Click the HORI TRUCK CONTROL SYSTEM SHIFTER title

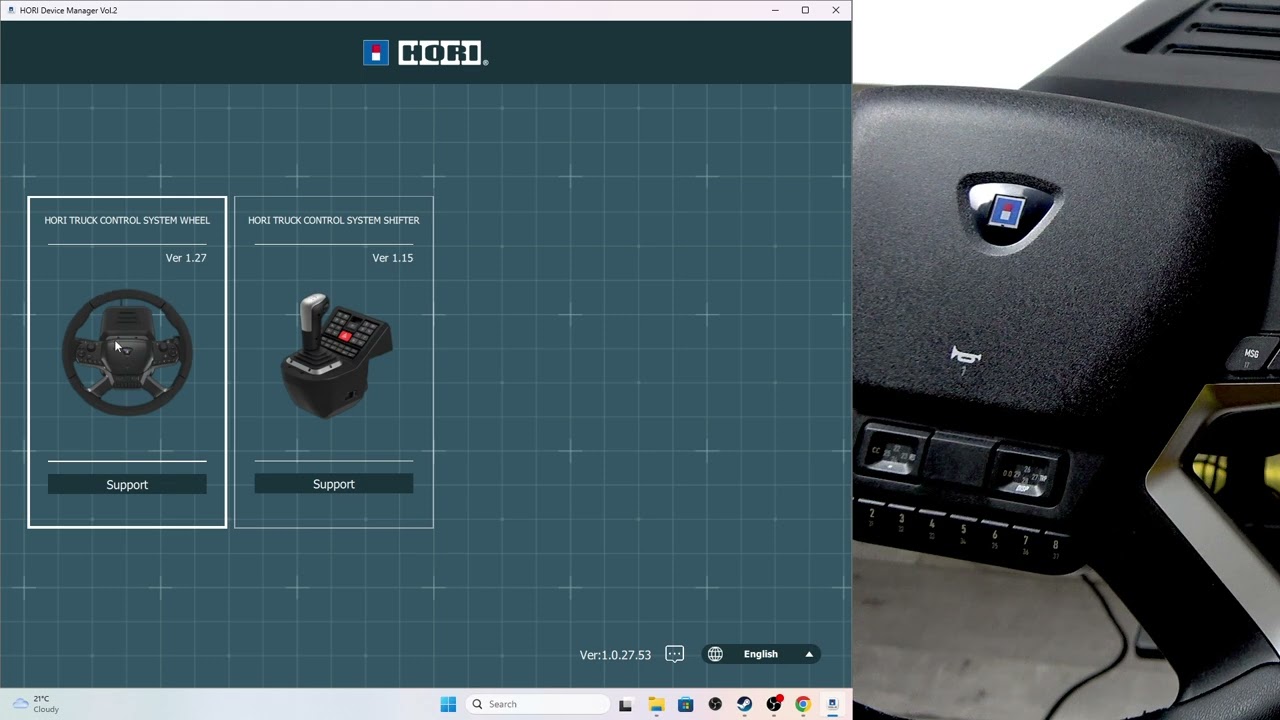click(333, 220)
